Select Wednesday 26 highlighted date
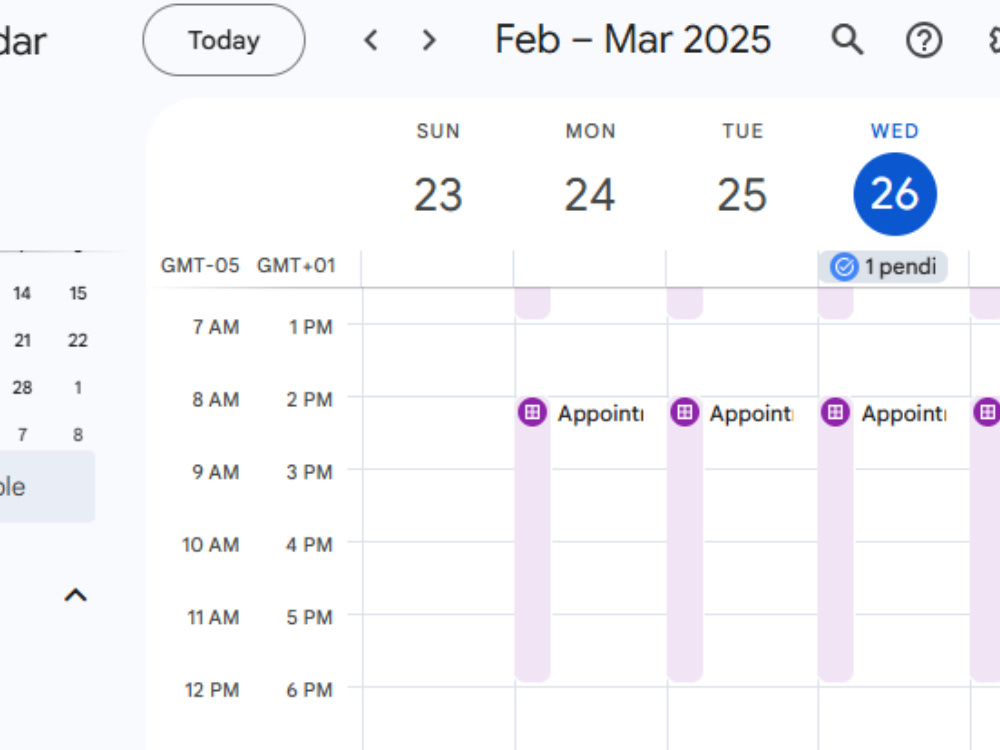Viewport: 1000px width, 750px height. (895, 194)
